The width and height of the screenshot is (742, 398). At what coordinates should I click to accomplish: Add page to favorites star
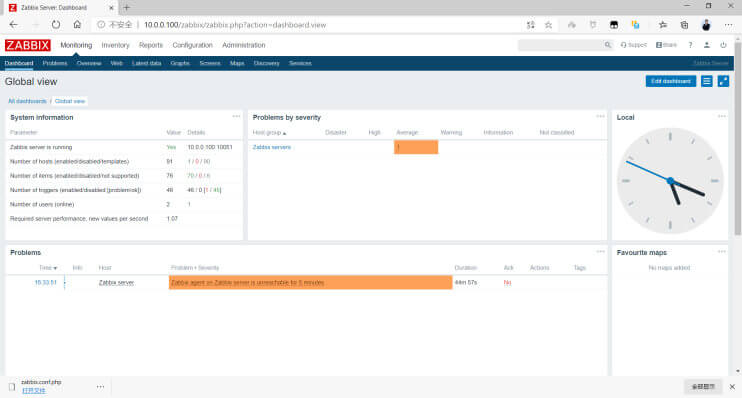[548, 25]
